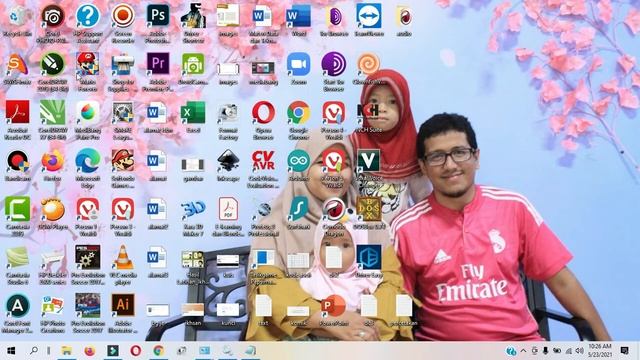The width and height of the screenshot is (640, 360).
Task: Open File Explorer from the taskbar
Action: click(x=67, y=351)
